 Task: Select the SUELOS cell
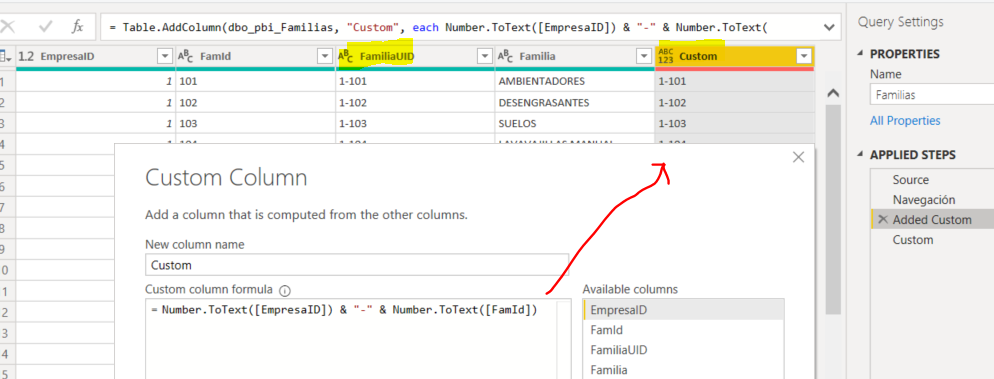[x=574, y=123]
